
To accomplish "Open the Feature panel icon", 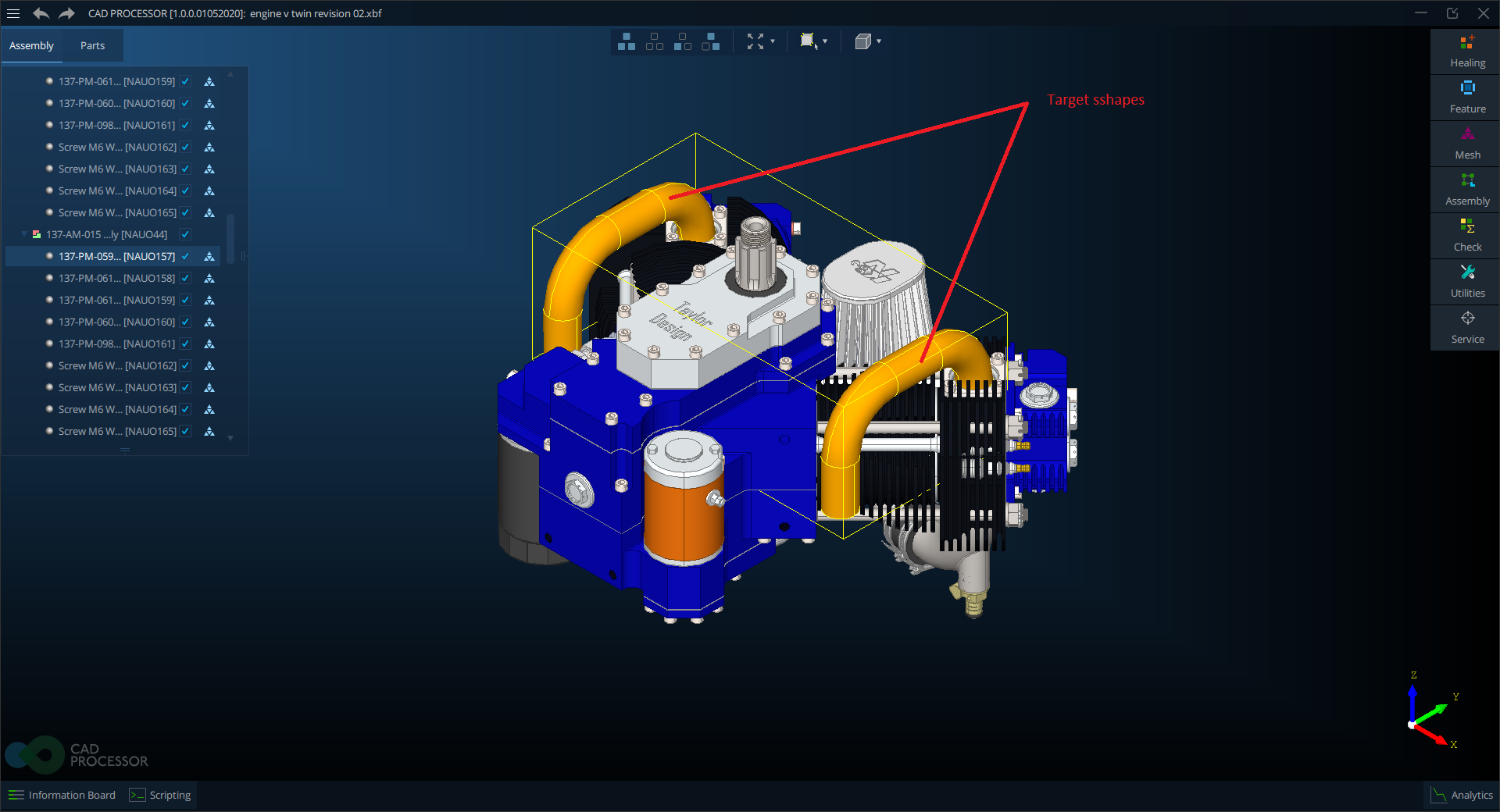I will point(1467,98).
